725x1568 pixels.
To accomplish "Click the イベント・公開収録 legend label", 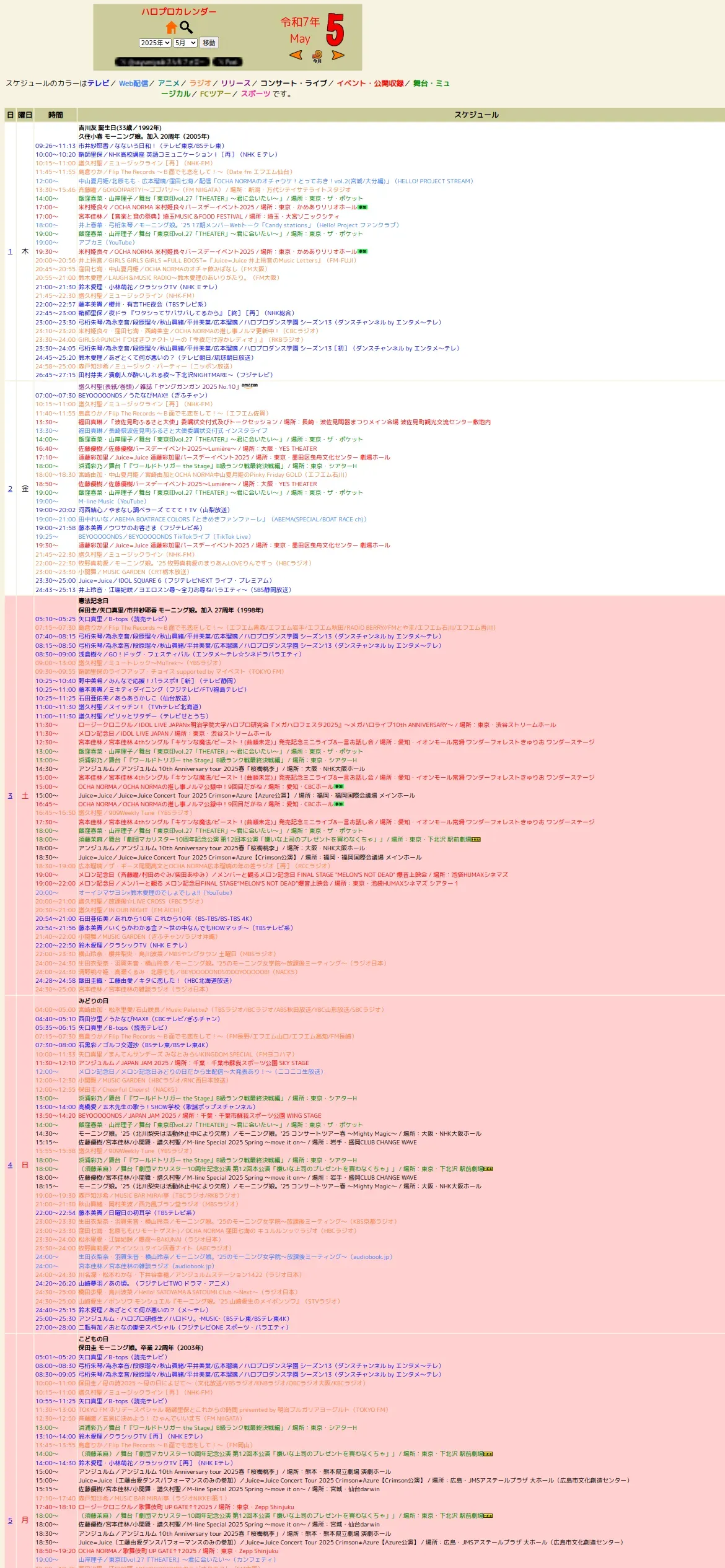I will click(x=370, y=83).
